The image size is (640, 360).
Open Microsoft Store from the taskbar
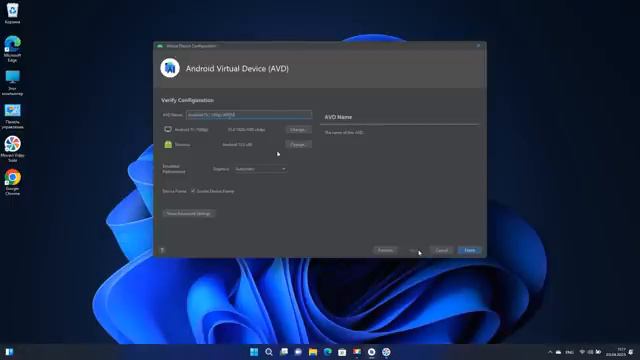point(342,352)
